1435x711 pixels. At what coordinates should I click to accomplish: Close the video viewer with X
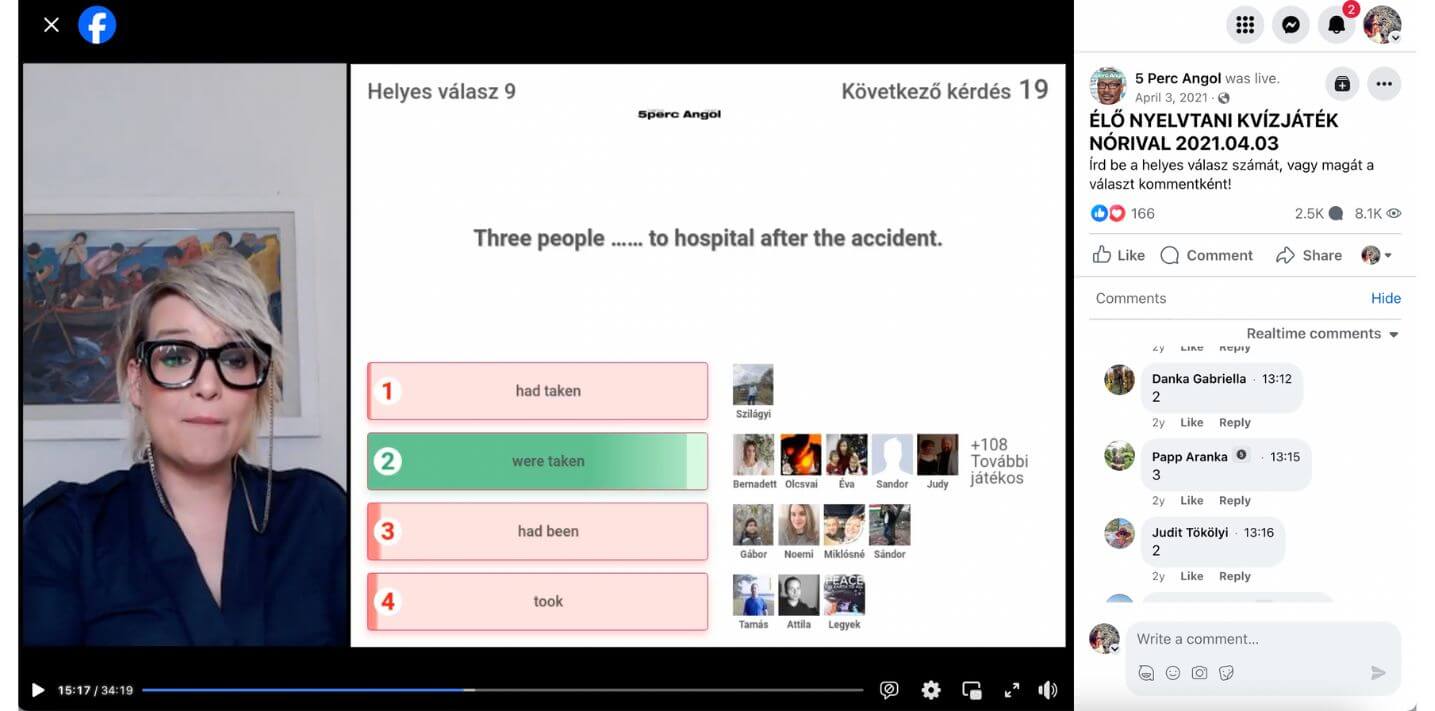51,25
